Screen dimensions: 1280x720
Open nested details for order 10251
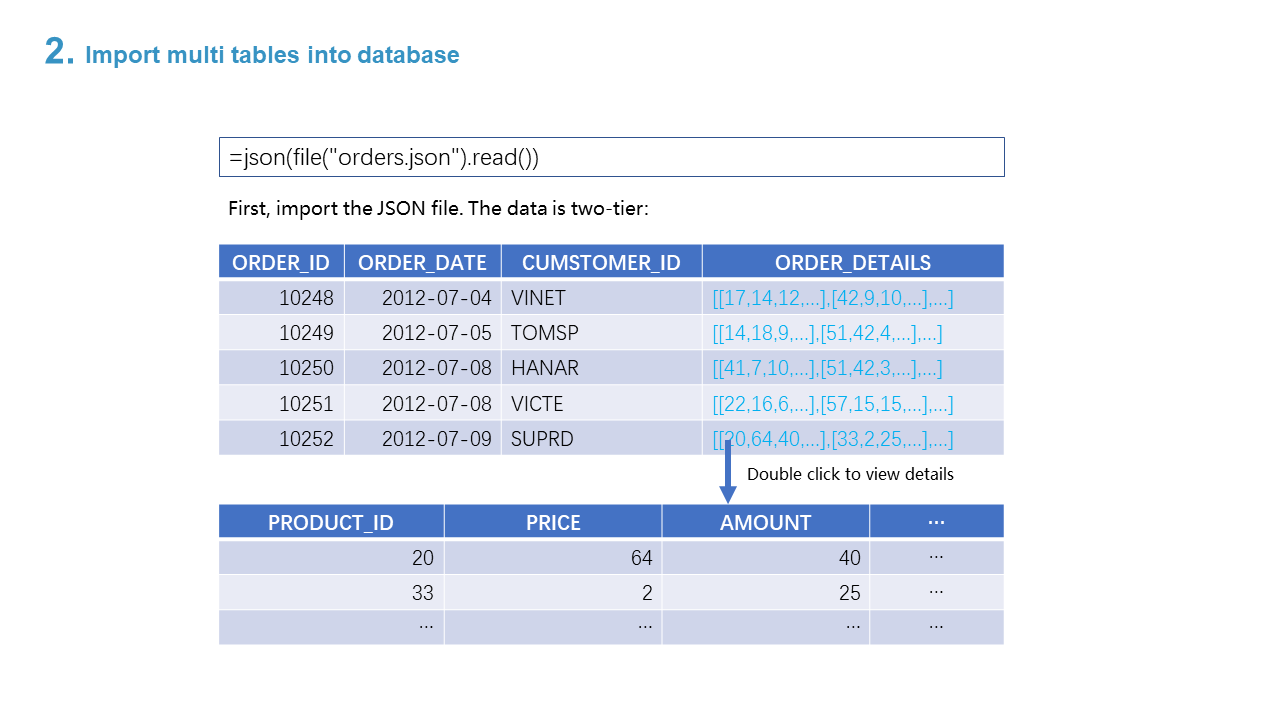click(x=832, y=404)
